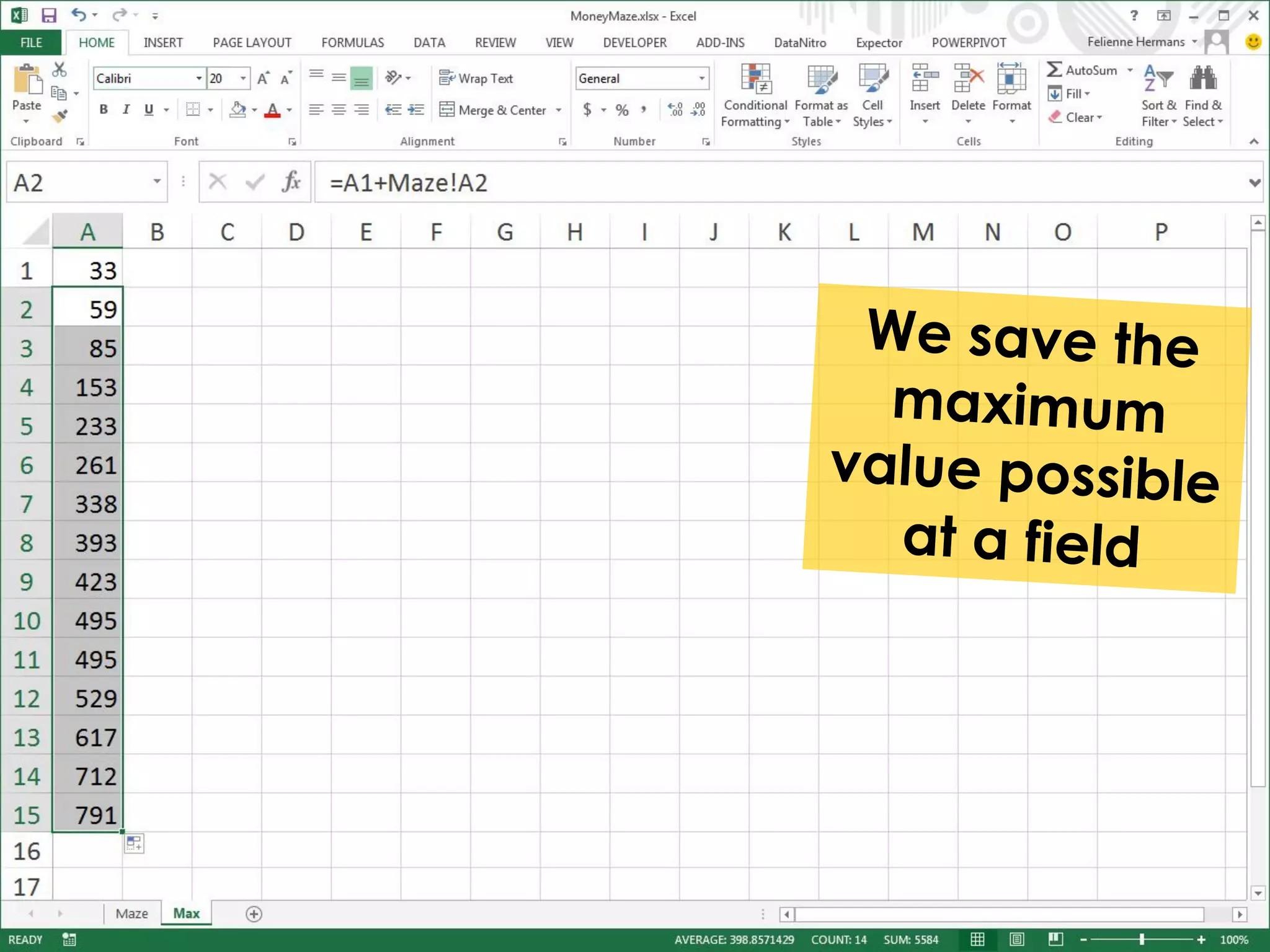
Task: Switch to the Maze sheet tab
Action: click(x=131, y=914)
